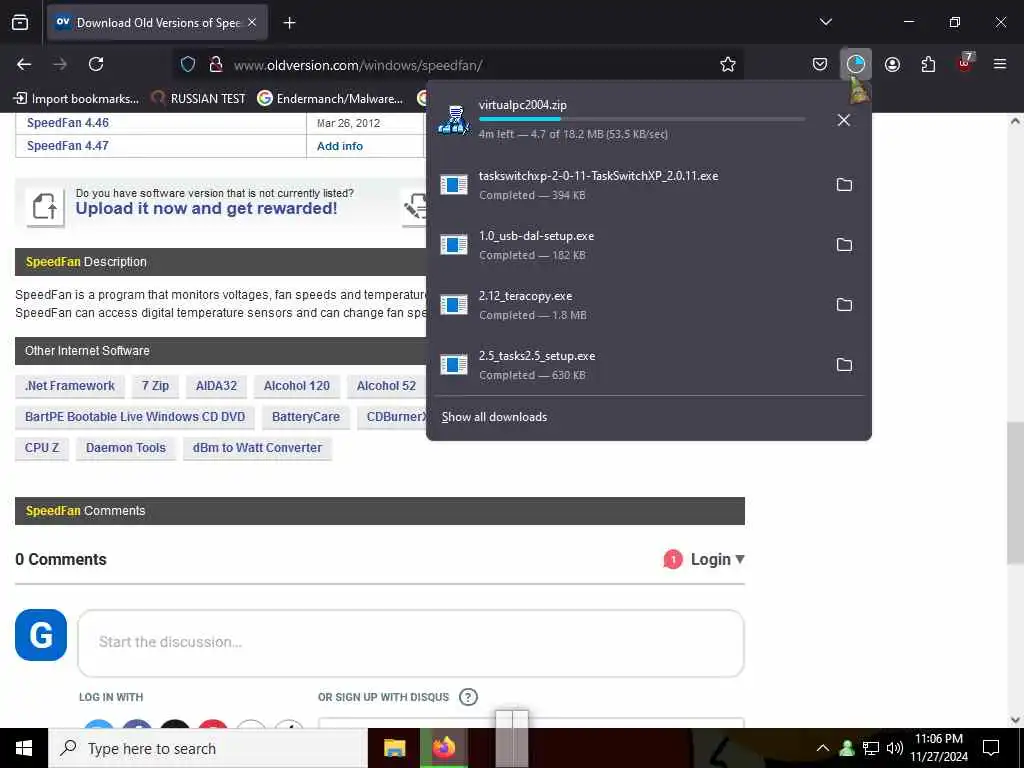
Task: Open 2.12_teracopy.exe download entry
Action: click(627, 305)
